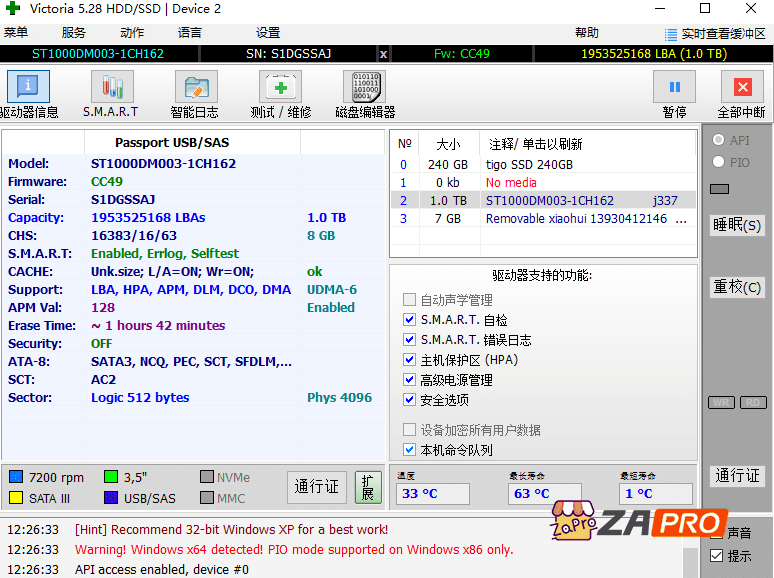Toggle the 本机命令队列 checkbox
The image size is (774, 578).
pyautogui.click(x=409, y=450)
